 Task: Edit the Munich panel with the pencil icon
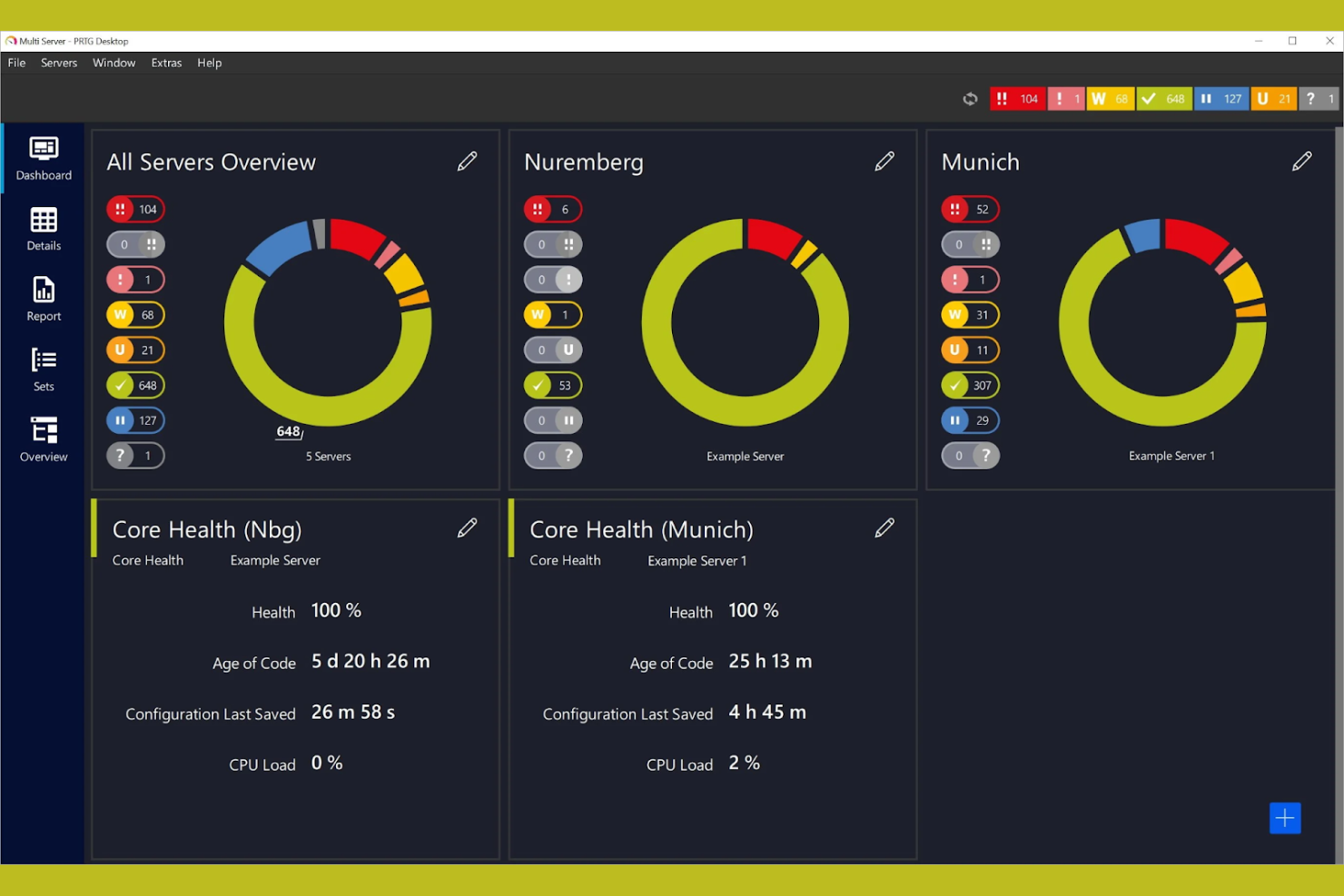point(1302,161)
